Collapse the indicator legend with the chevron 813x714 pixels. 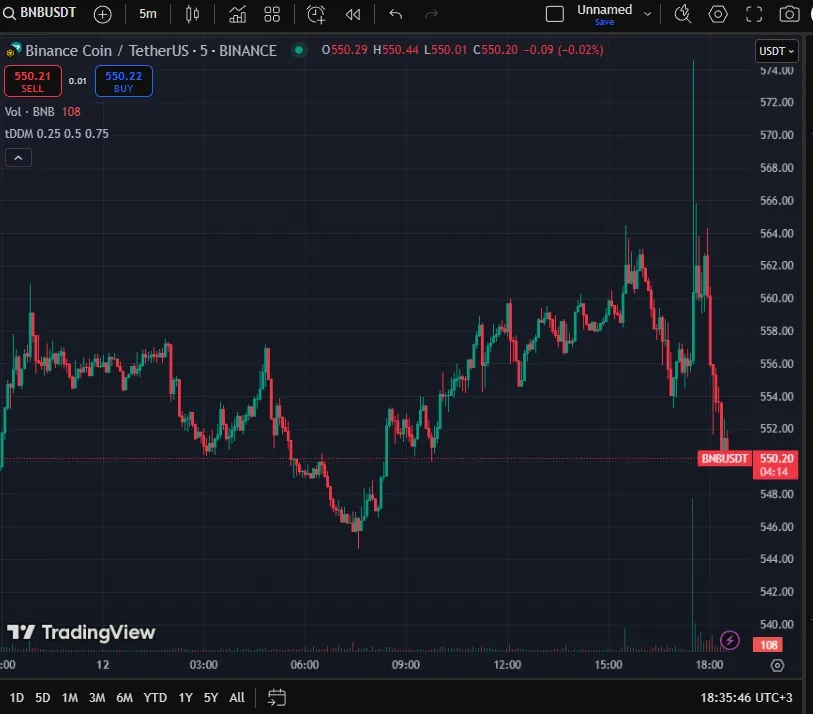18,158
